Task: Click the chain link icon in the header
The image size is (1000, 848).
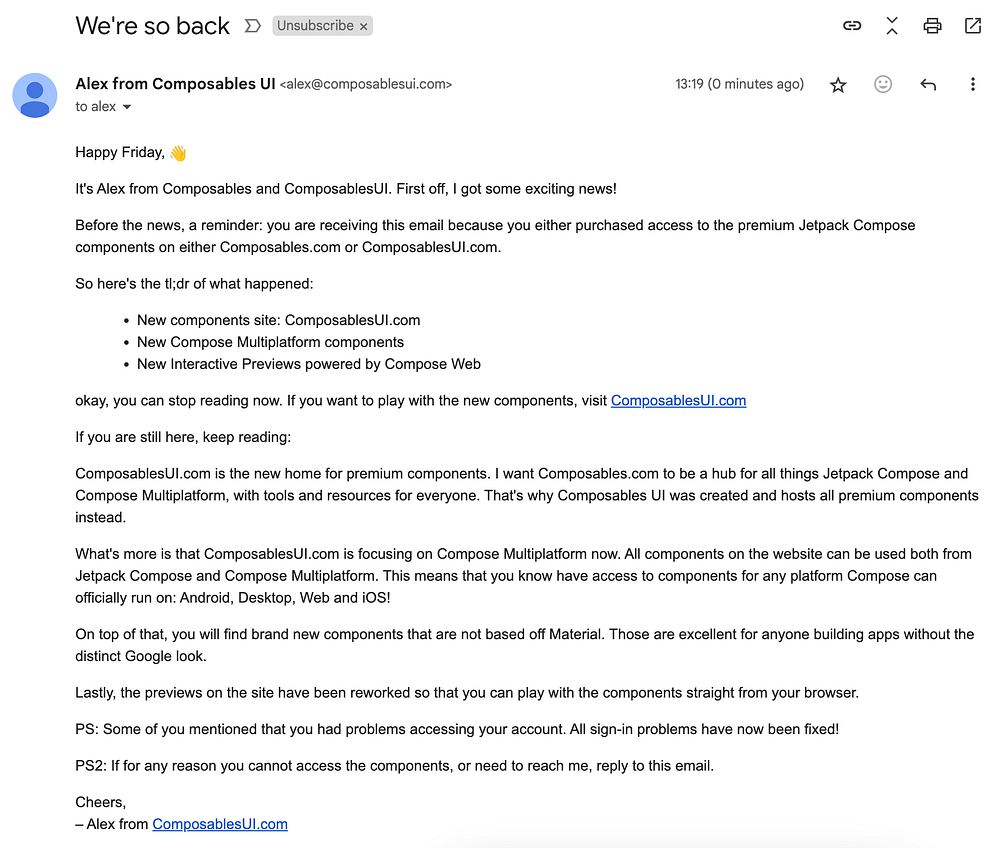Action: (852, 26)
